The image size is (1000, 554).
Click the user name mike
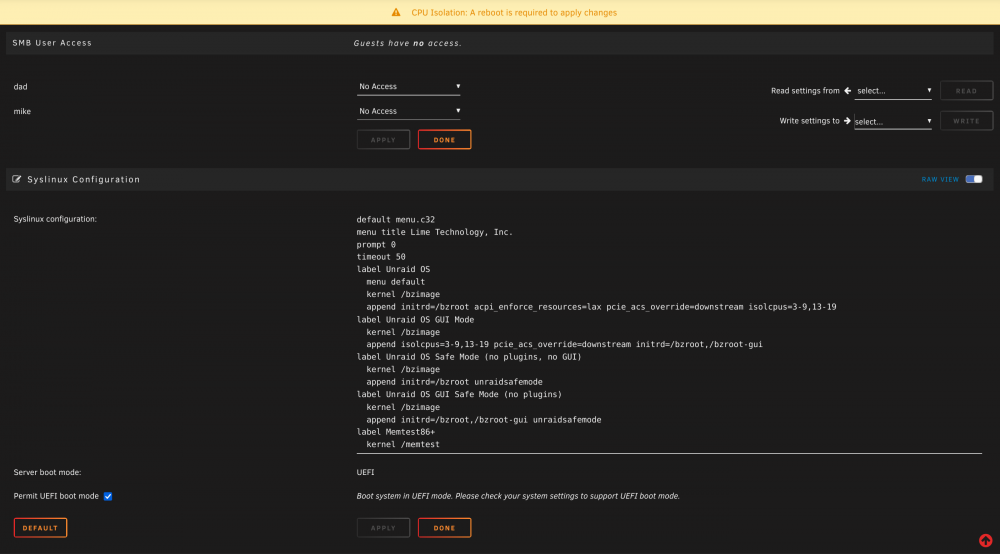tap(22, 111)
